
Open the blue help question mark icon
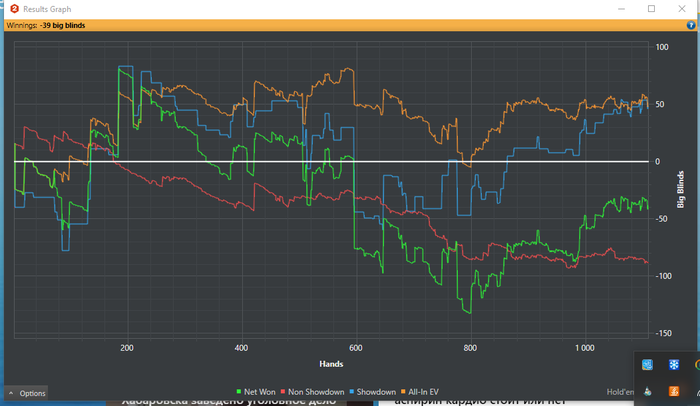point(691,25)
